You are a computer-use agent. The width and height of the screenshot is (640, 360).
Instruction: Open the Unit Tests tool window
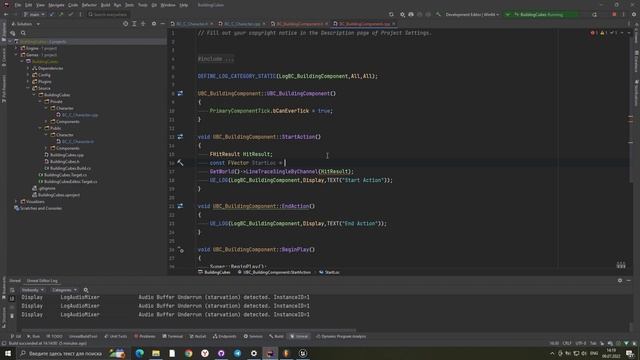pos(116,336)
